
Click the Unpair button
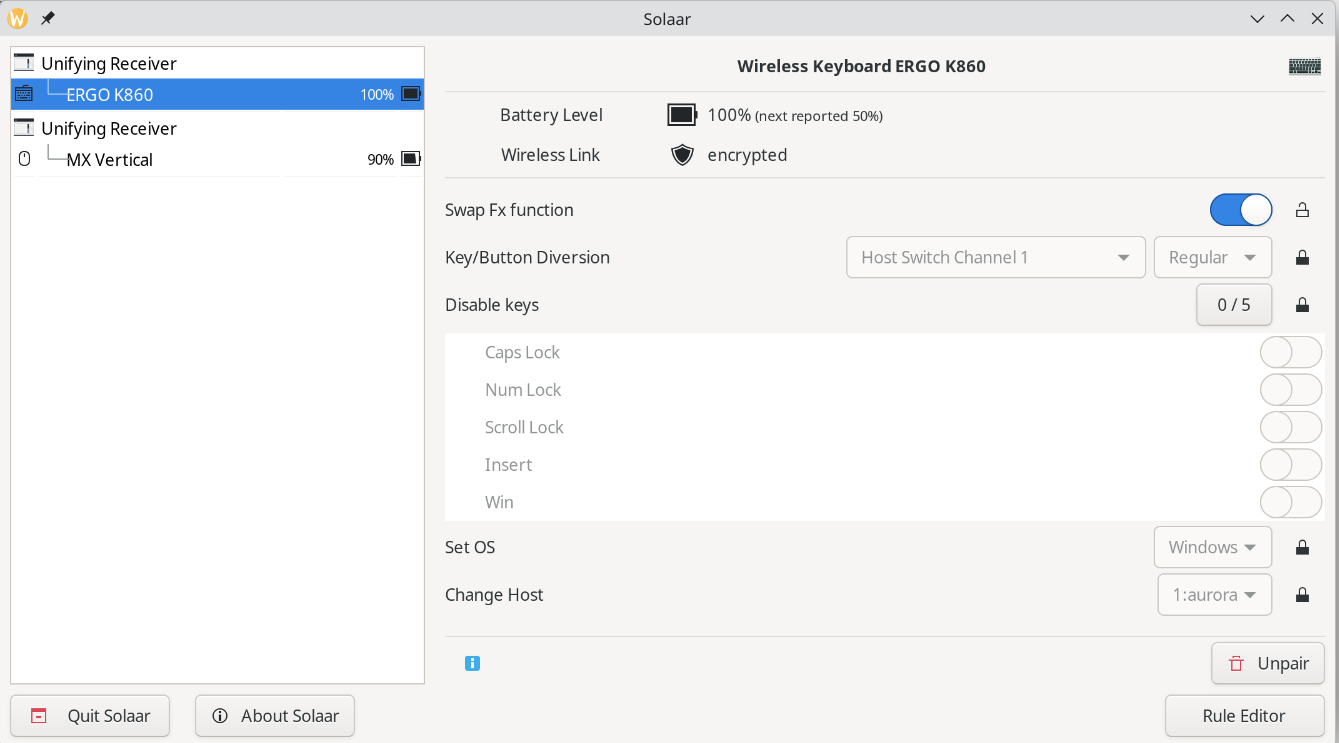(1268, 664)
